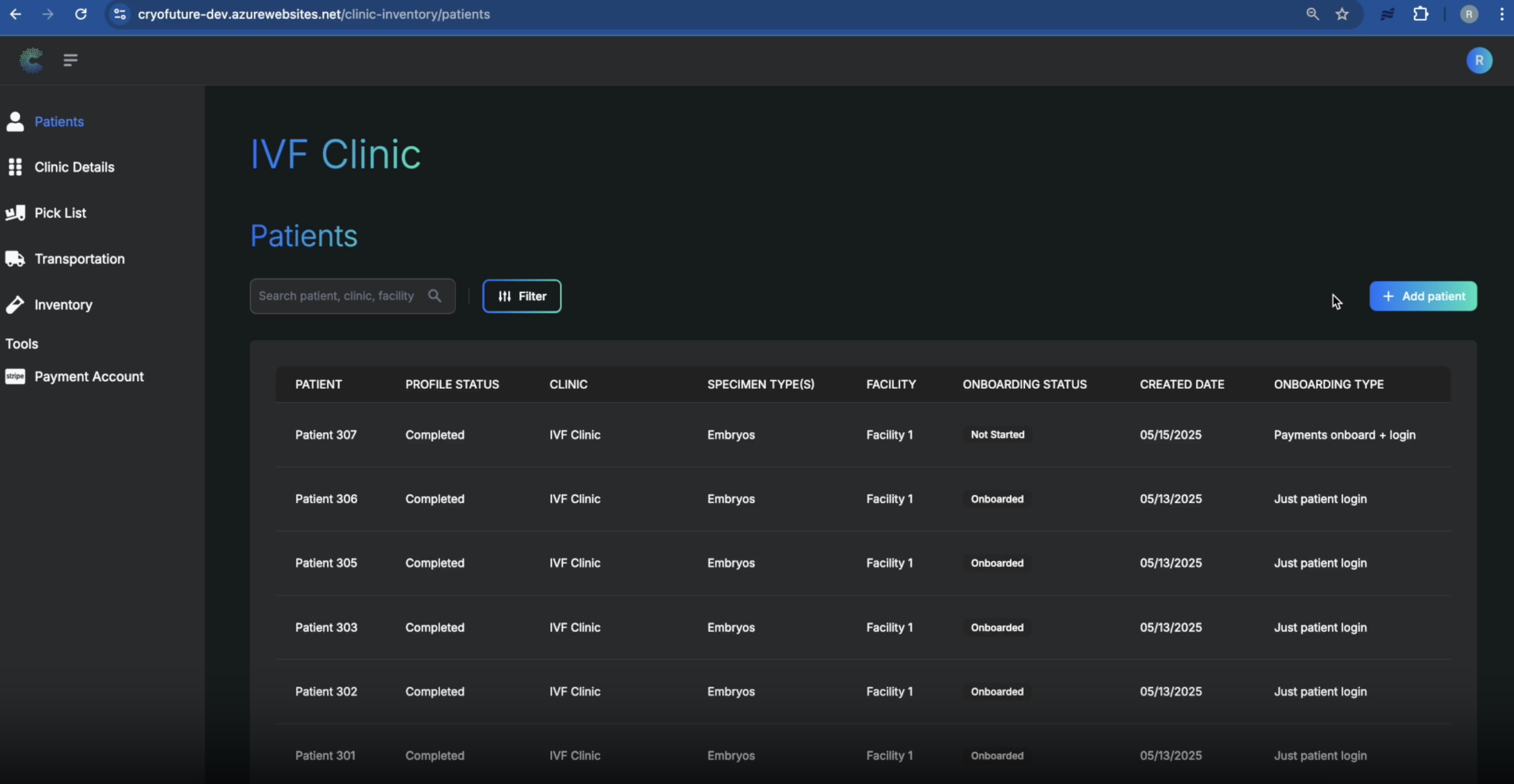Open Inventory from the sidebar
This screenshot has height=784, width=1514.
(x=63, y=304)
